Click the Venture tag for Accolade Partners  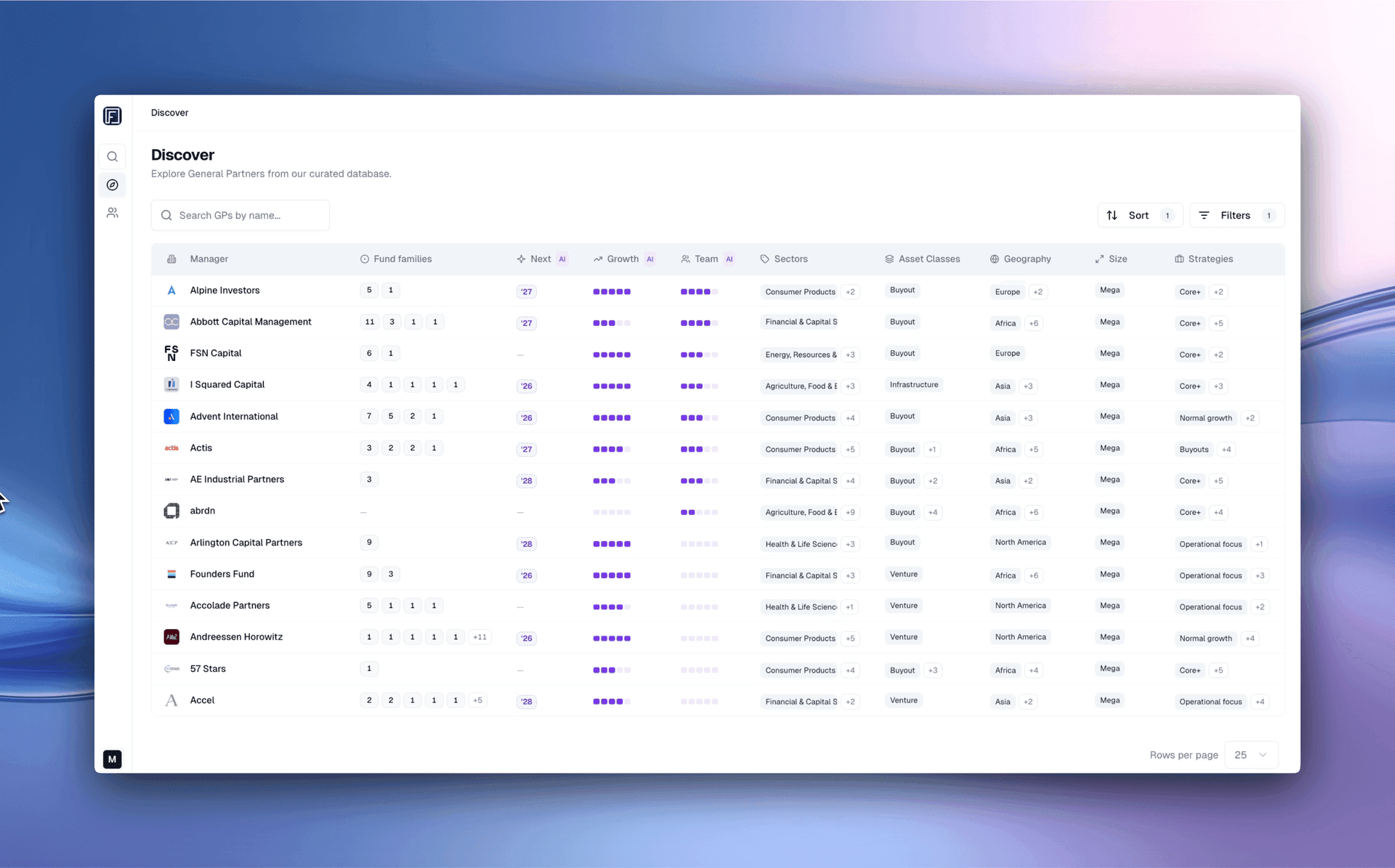click(903, 606)
